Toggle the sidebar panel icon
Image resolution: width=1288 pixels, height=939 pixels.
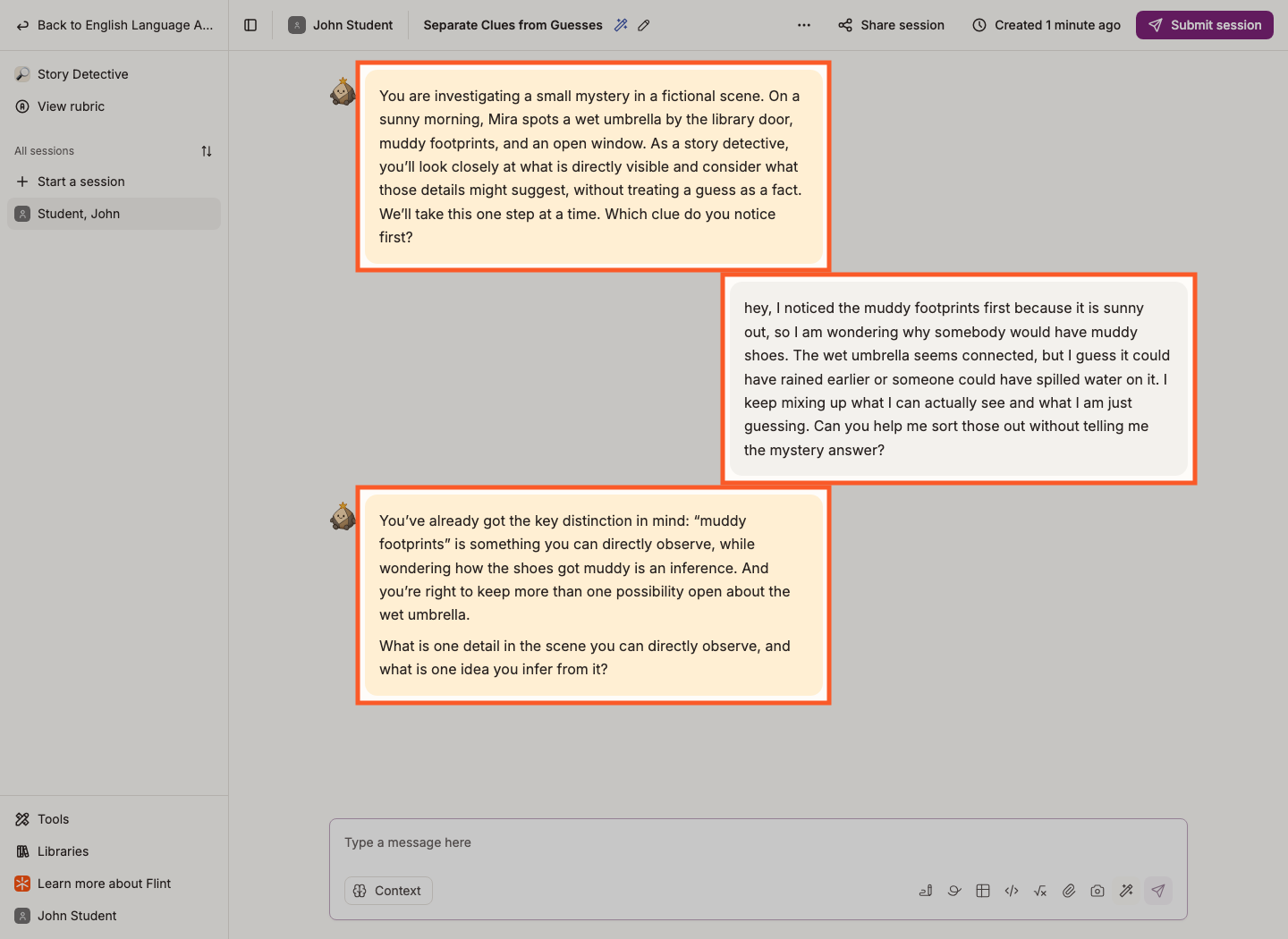point(250,25)
